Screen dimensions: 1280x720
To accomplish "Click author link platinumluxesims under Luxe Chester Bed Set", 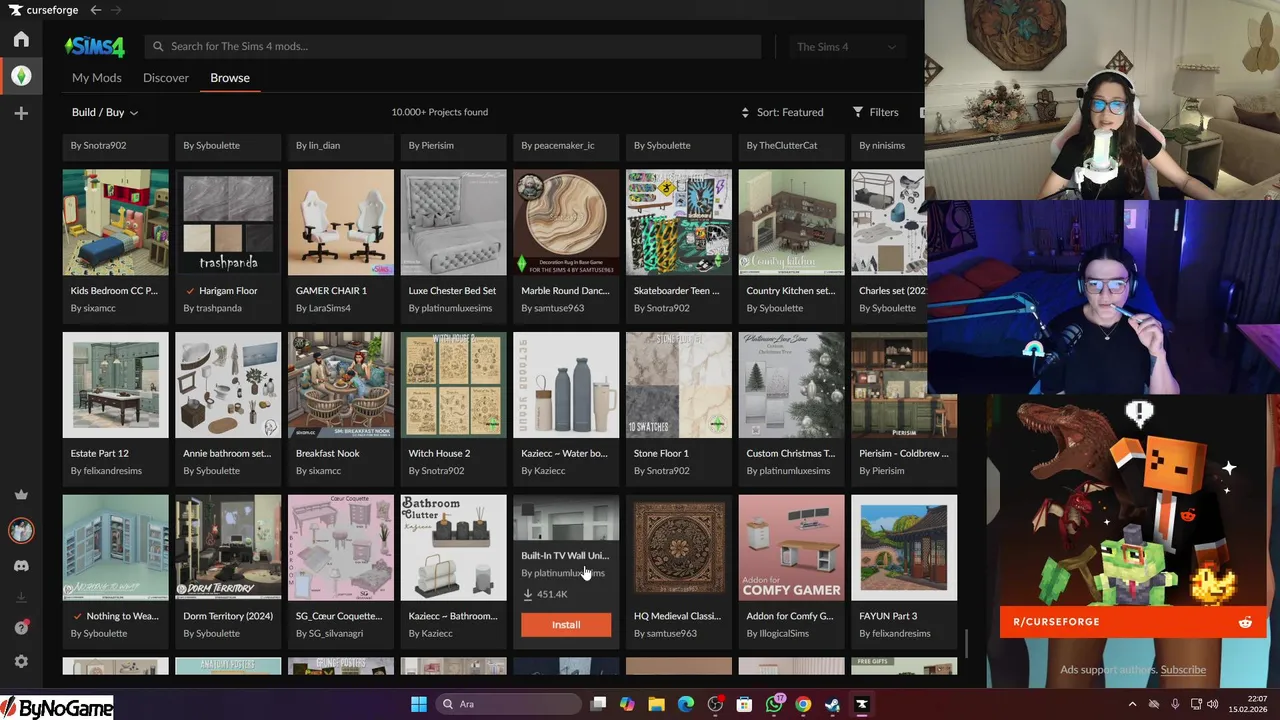I will click(457, 308).
